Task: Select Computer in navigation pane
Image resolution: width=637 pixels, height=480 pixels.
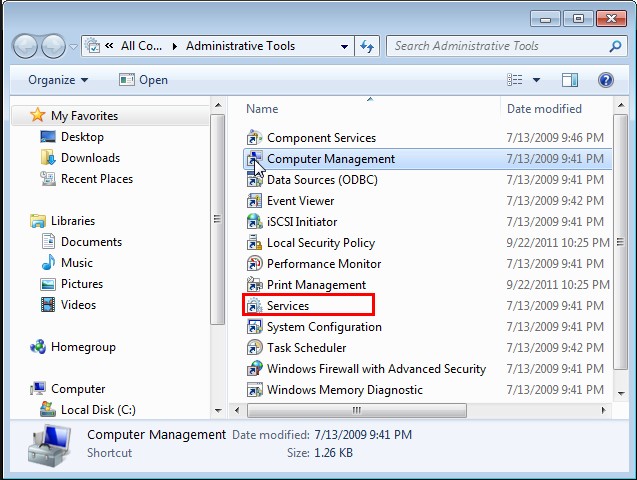Action: click(78, 389)
